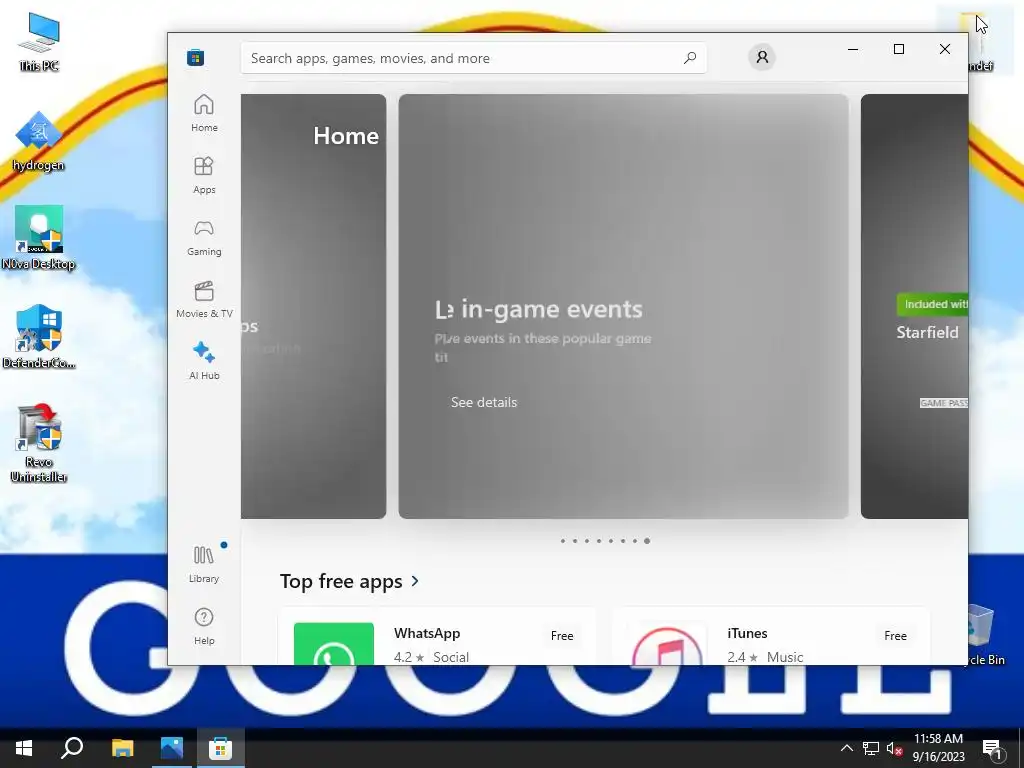The height and width of the screenshot is (768, 1024).
Task: Focus the Search apps, games, movies field
Action: click(x=473, y=58)
